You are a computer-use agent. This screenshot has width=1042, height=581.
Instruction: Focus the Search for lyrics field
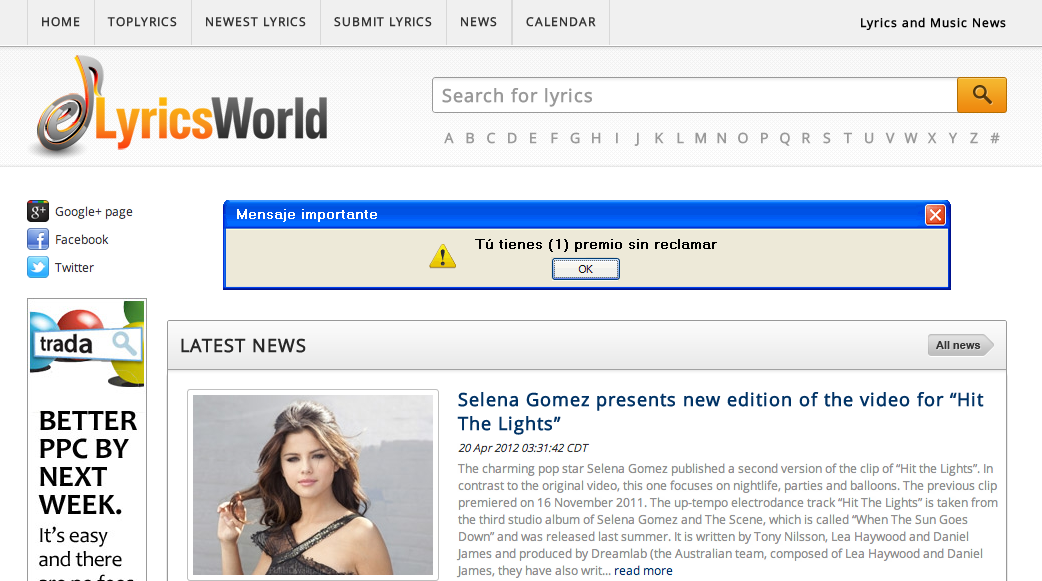coord(694,95)
